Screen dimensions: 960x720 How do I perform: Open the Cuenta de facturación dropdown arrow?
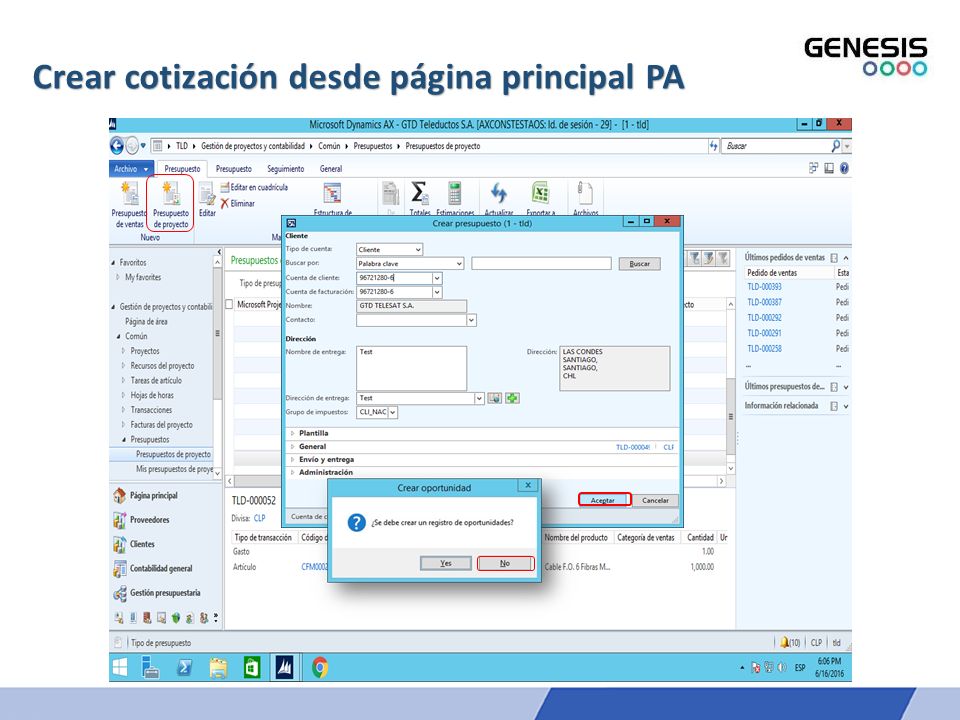coord(437,292)
